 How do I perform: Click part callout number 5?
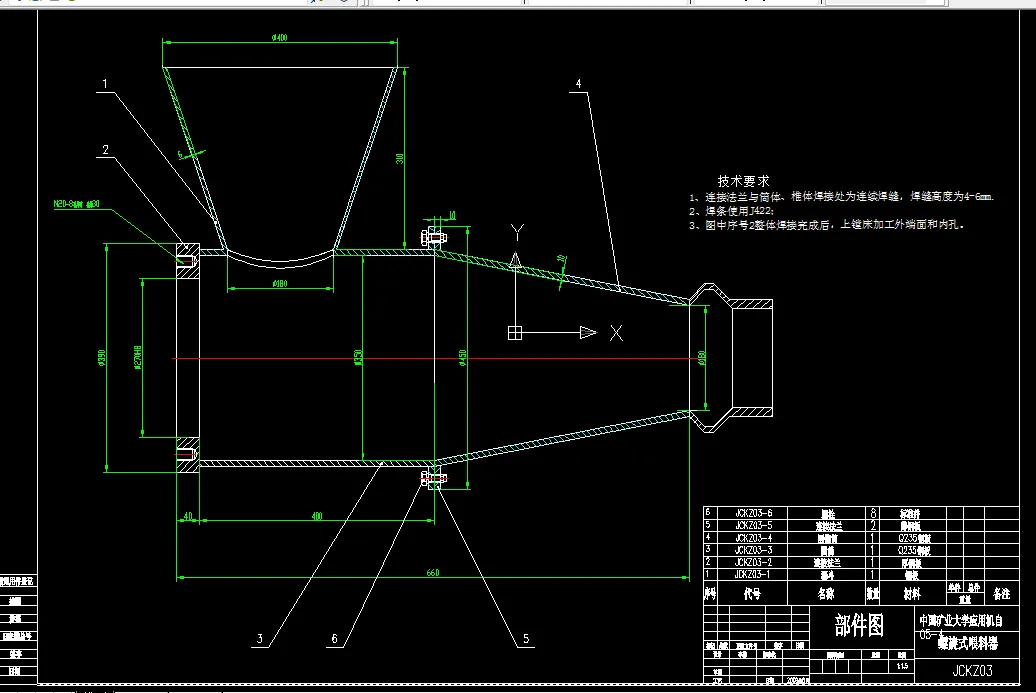(526, 639)
